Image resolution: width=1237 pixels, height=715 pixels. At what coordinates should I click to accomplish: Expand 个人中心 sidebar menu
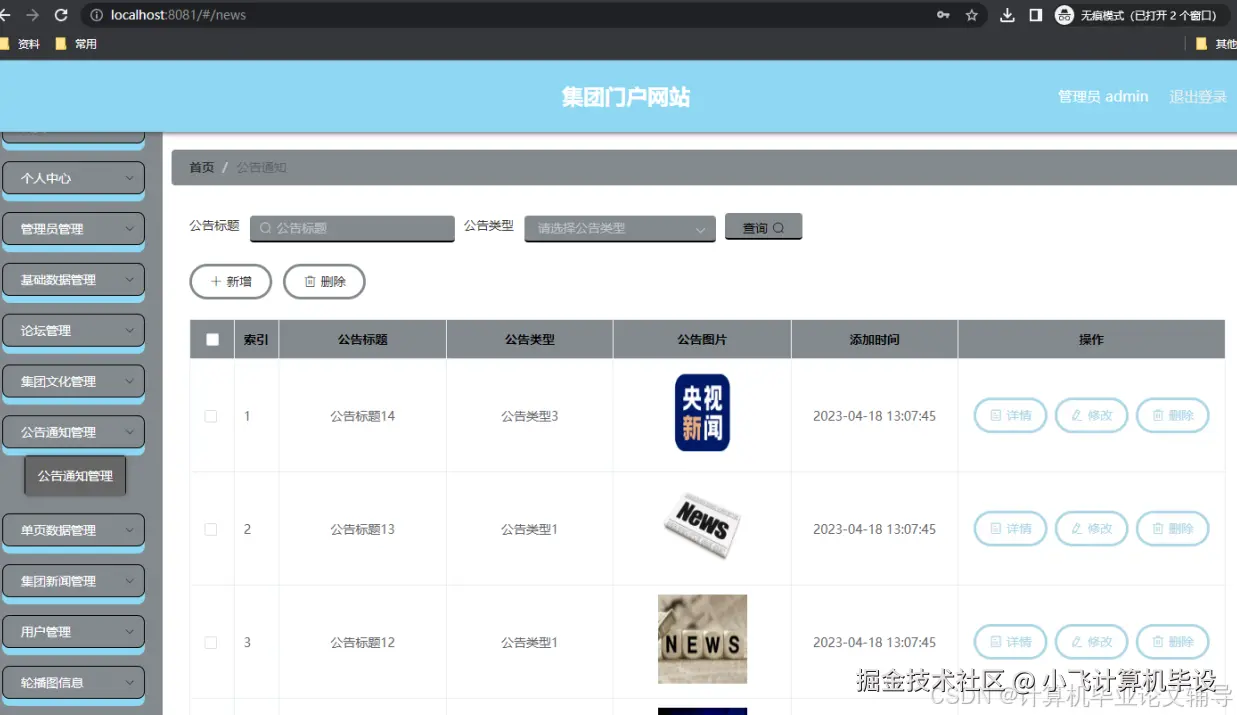(x=74, y=178)
